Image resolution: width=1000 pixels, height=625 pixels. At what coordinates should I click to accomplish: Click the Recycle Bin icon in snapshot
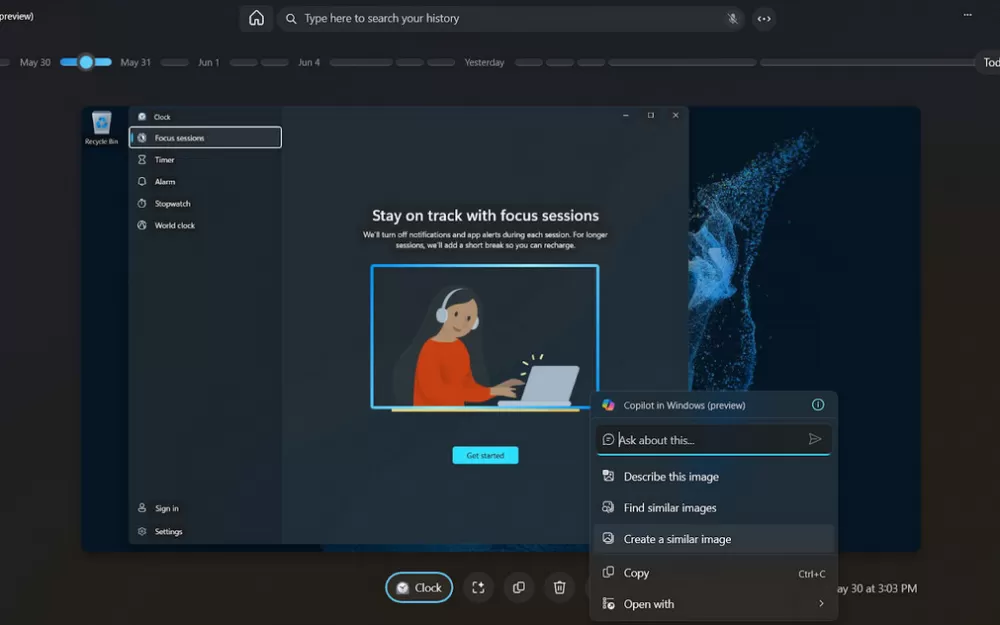point(101,128)
